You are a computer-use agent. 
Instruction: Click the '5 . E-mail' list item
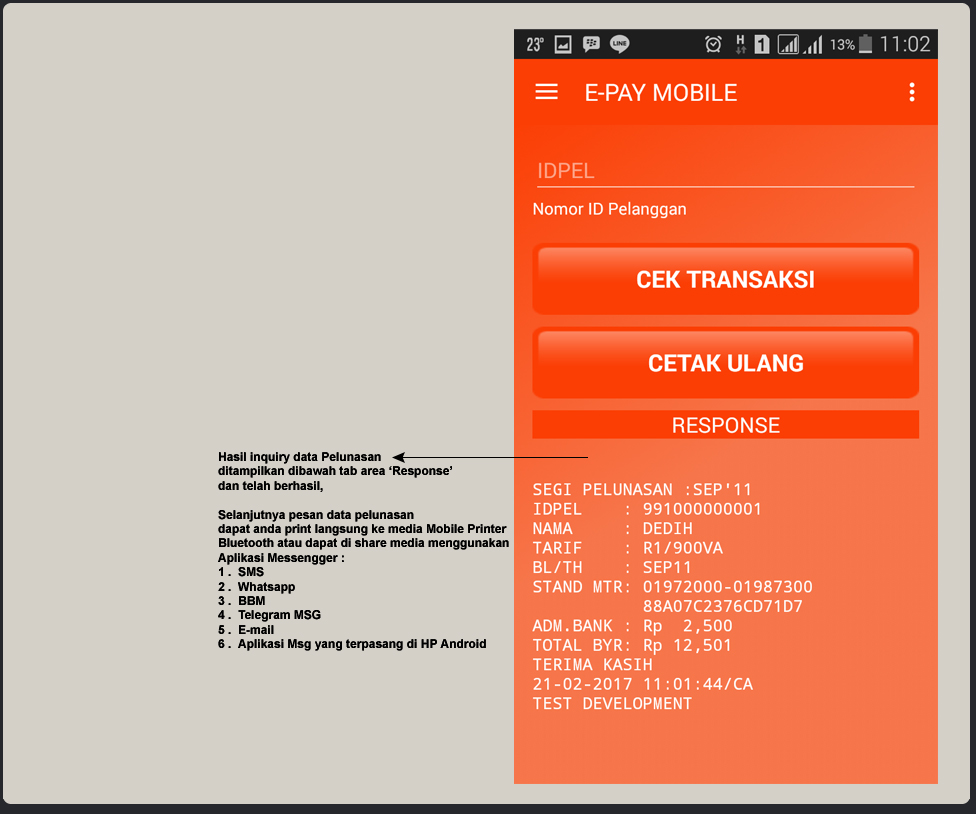(246, 630)
